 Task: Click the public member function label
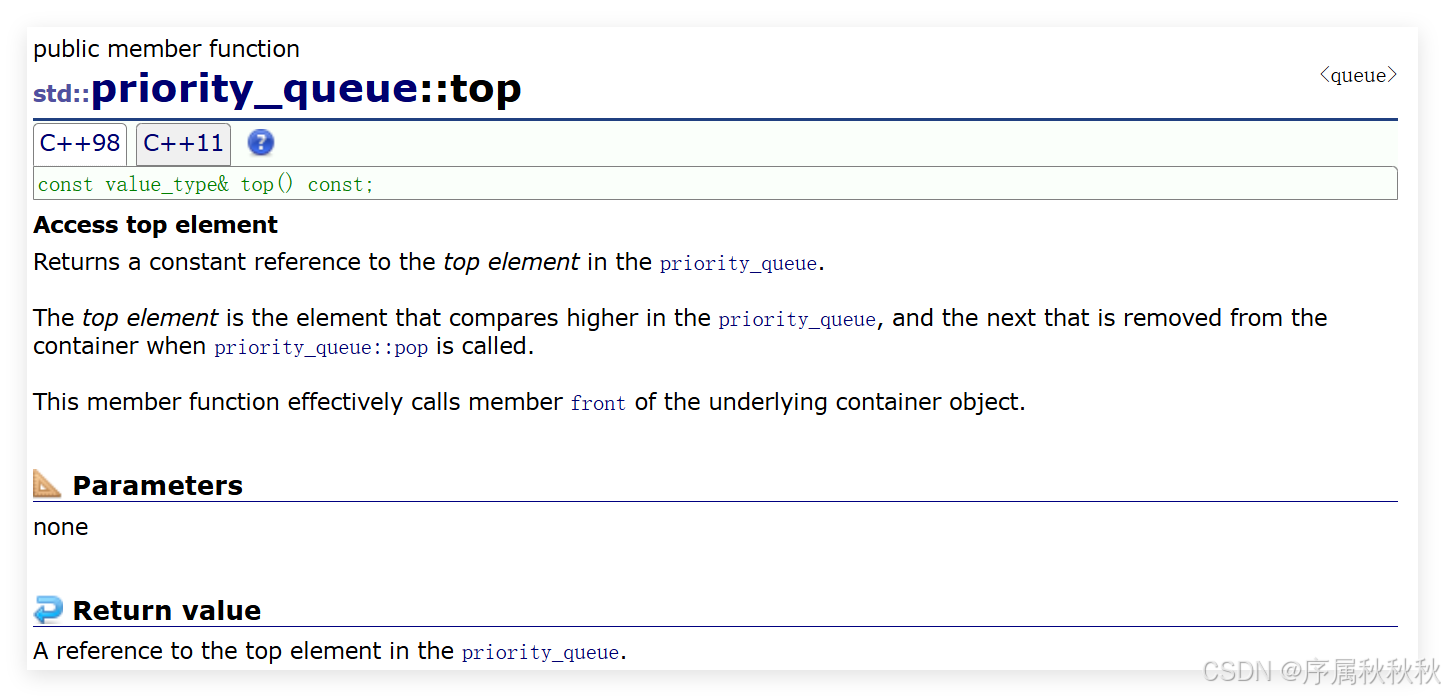tap(166, 49)
